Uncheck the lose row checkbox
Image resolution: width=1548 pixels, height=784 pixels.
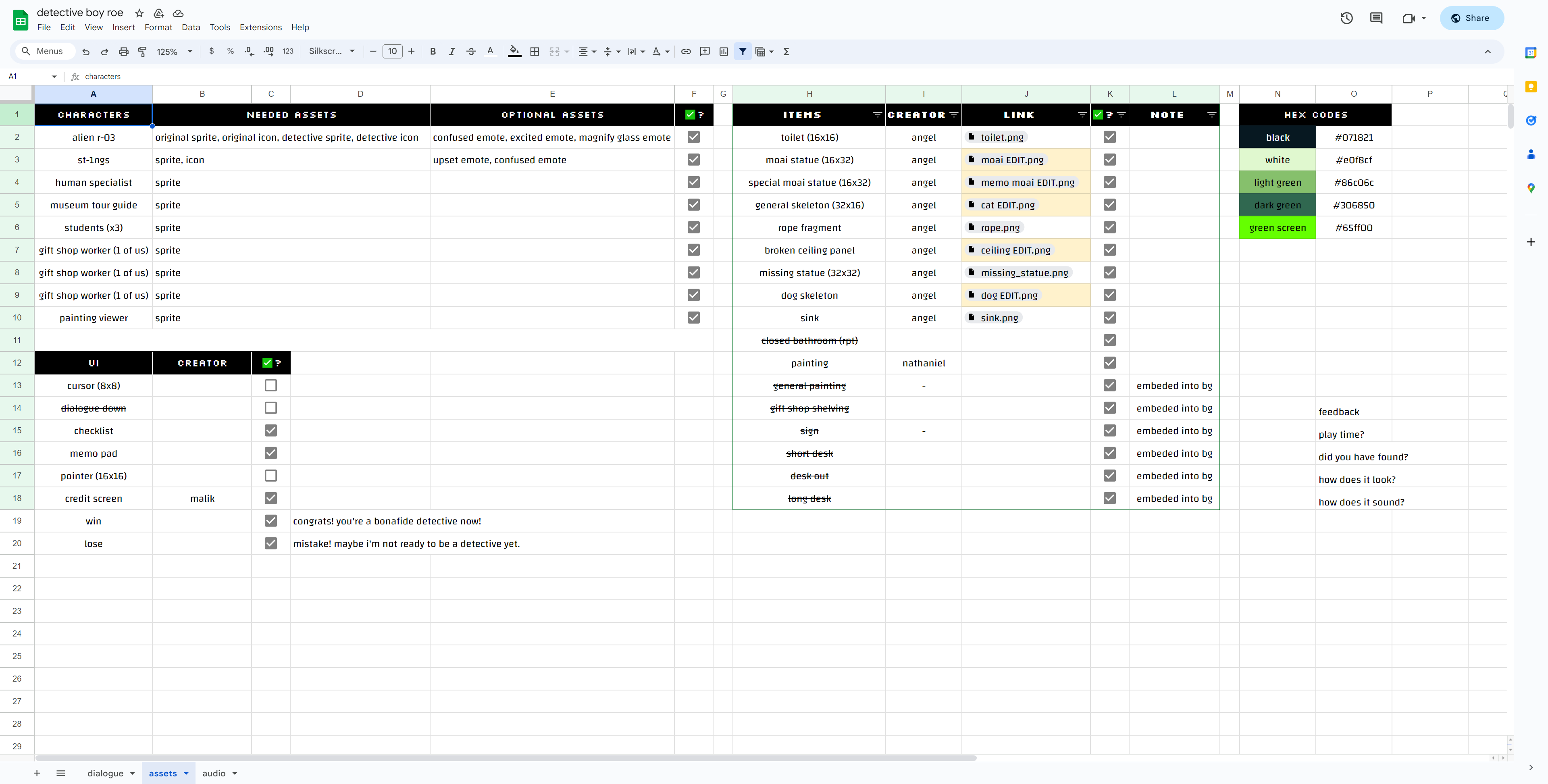[x=271, y=543]
